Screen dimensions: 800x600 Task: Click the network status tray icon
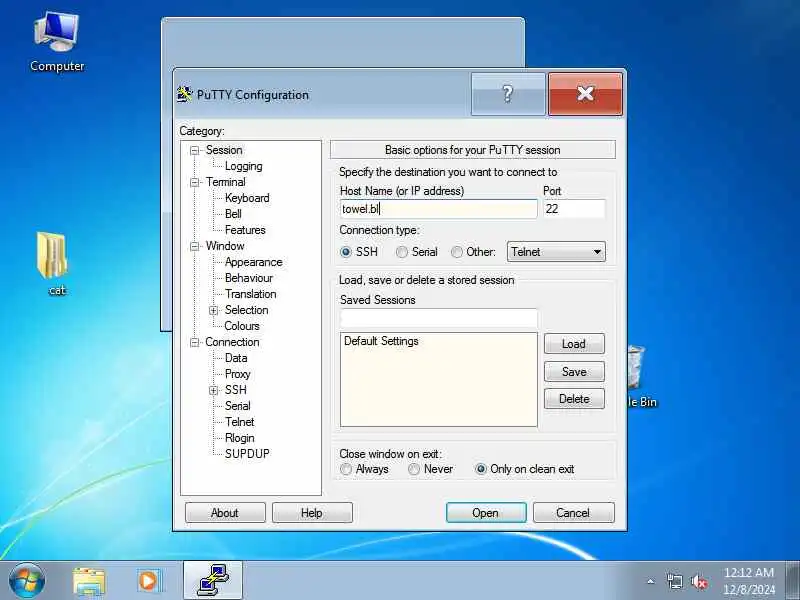(x=674, y=581)
